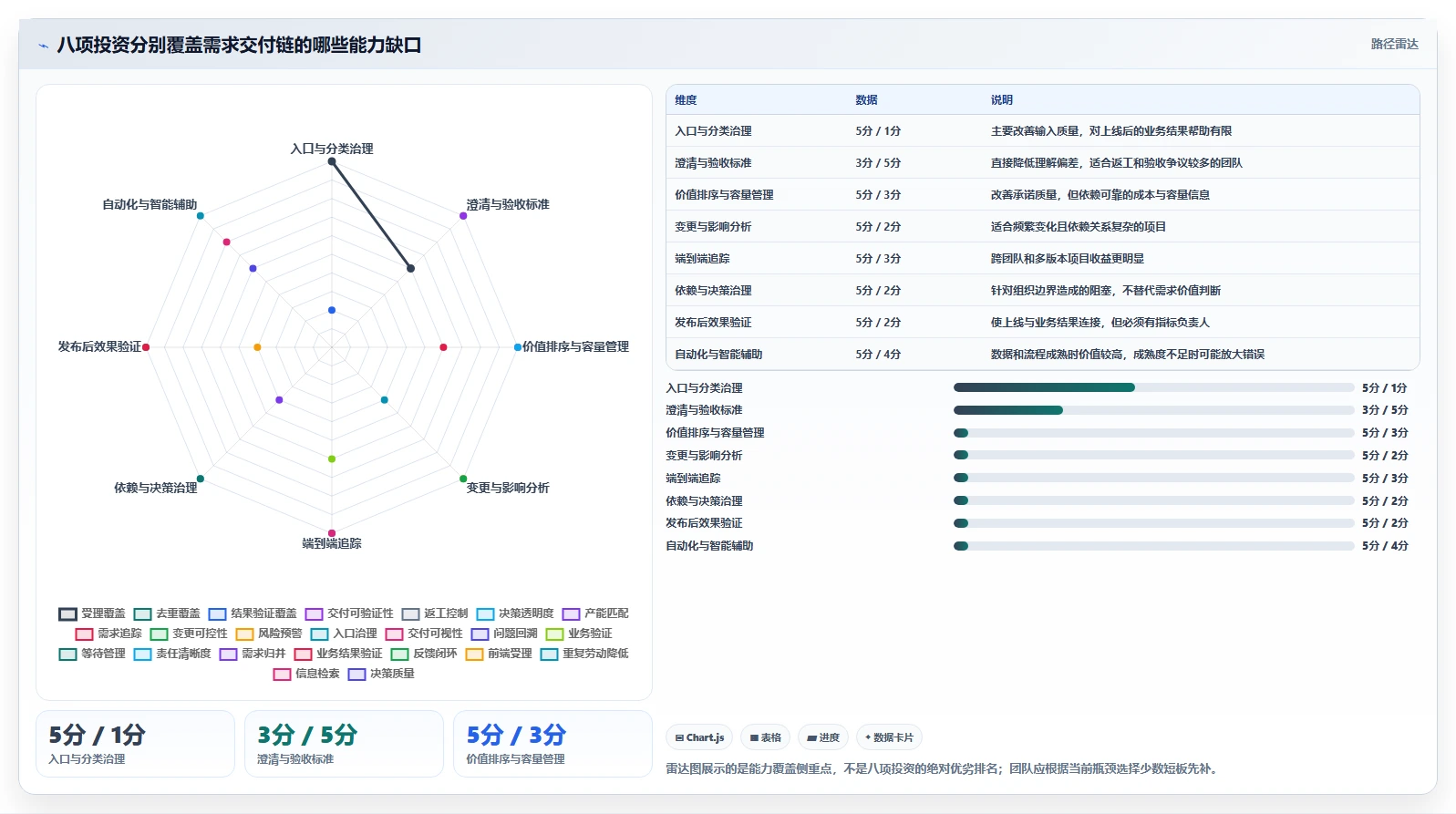The height and width of the screenshot is (814, 1456).
Task: Select the 依赖与决策治理 table row
Action: tap(1042, 291)
